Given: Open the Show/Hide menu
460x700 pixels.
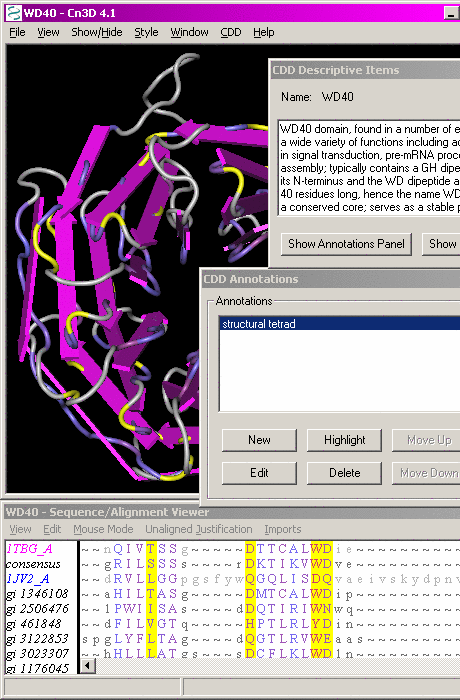Looking at the screenshot, I should [96, 32].
